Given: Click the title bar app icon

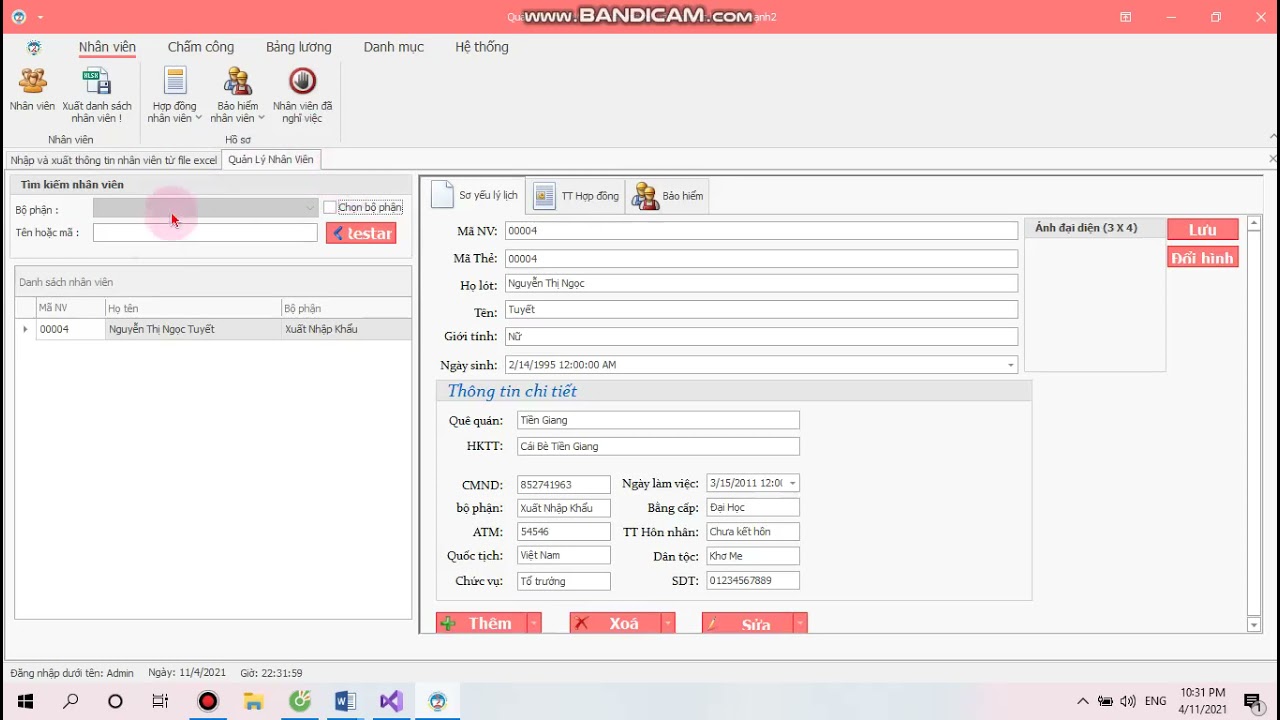Looking at the screenshot, I should point(18,16).
